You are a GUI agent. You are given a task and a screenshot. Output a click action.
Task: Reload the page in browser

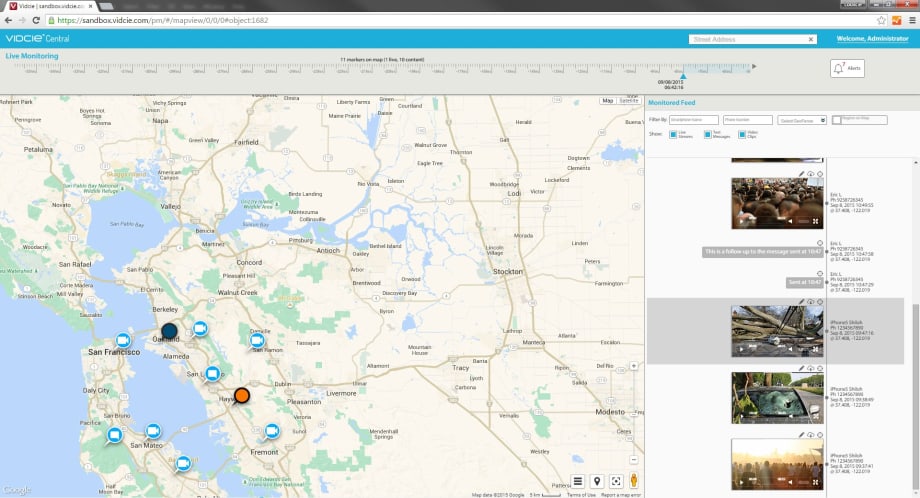[x=36, y=20]
